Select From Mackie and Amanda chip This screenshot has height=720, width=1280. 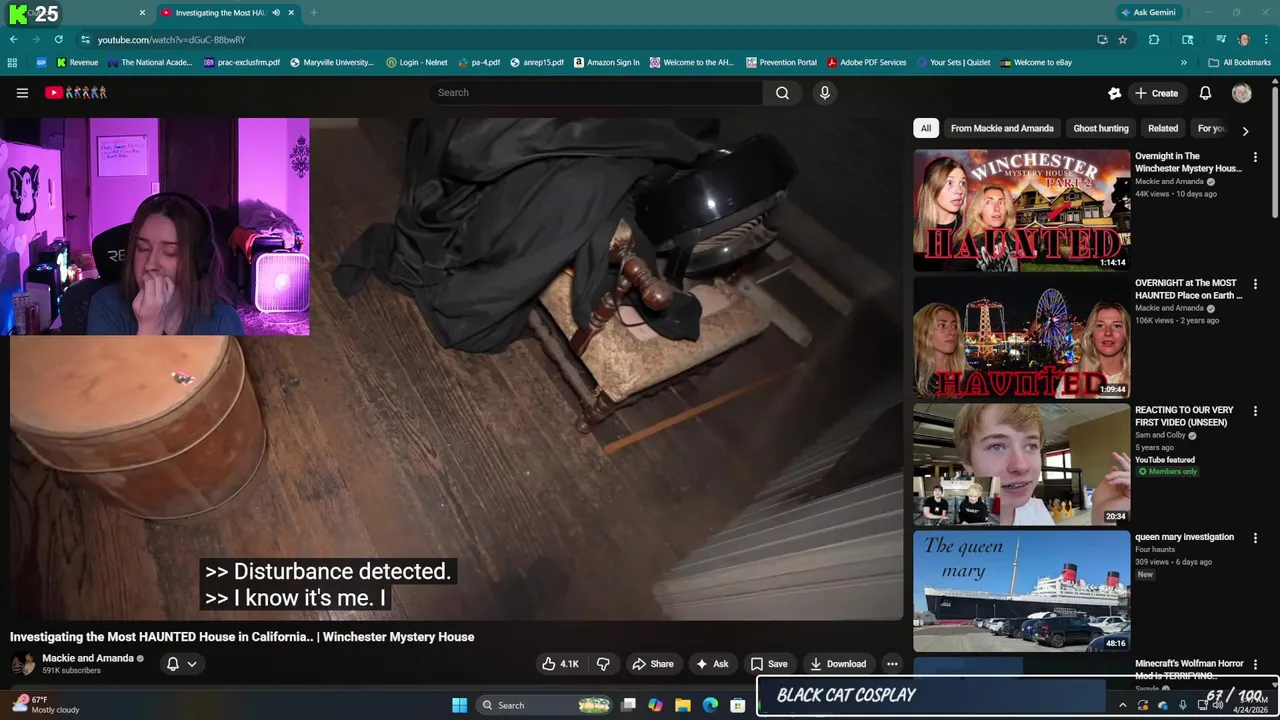(x=1002, y=128)
